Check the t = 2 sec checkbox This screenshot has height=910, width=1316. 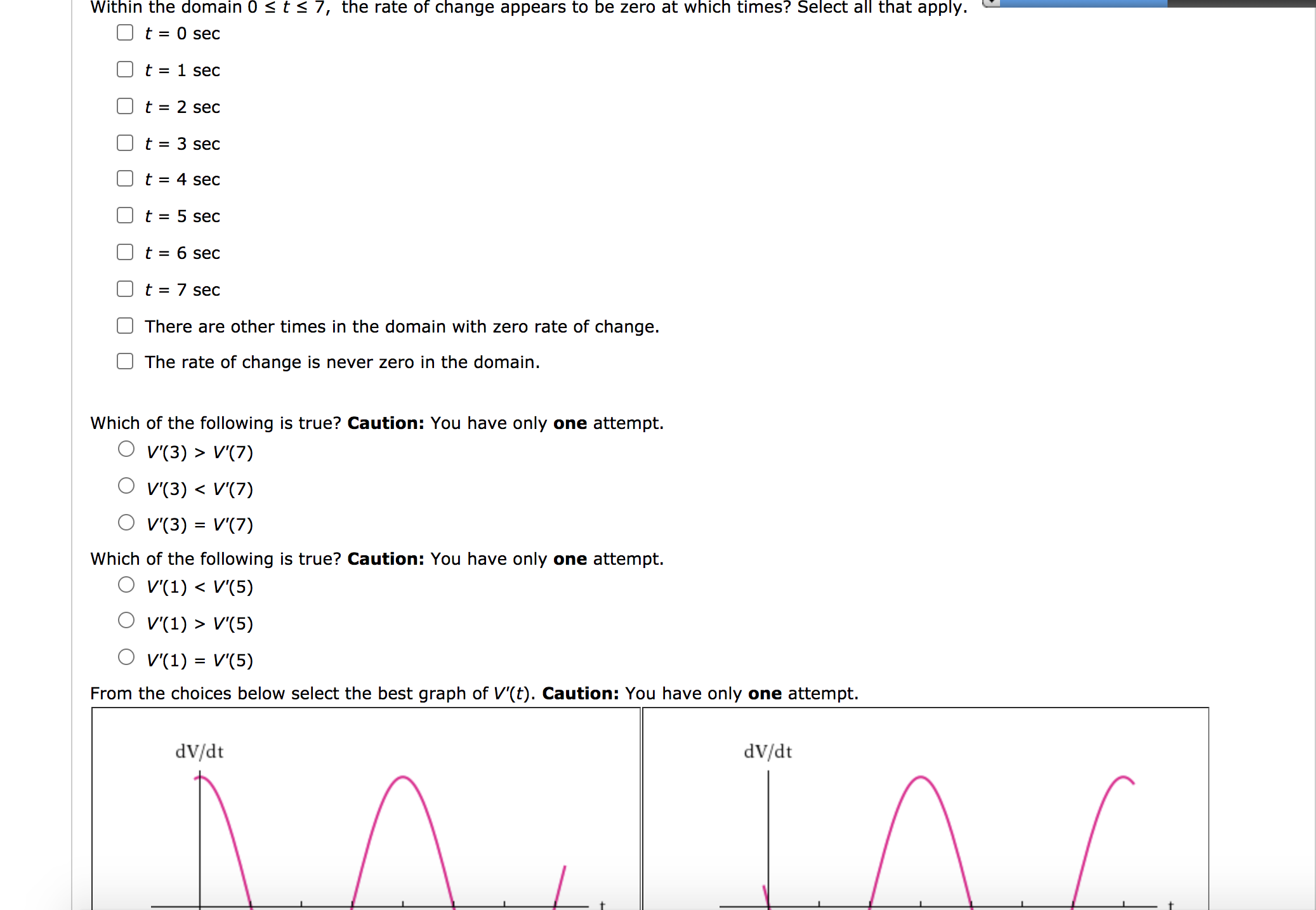[124, 106]
